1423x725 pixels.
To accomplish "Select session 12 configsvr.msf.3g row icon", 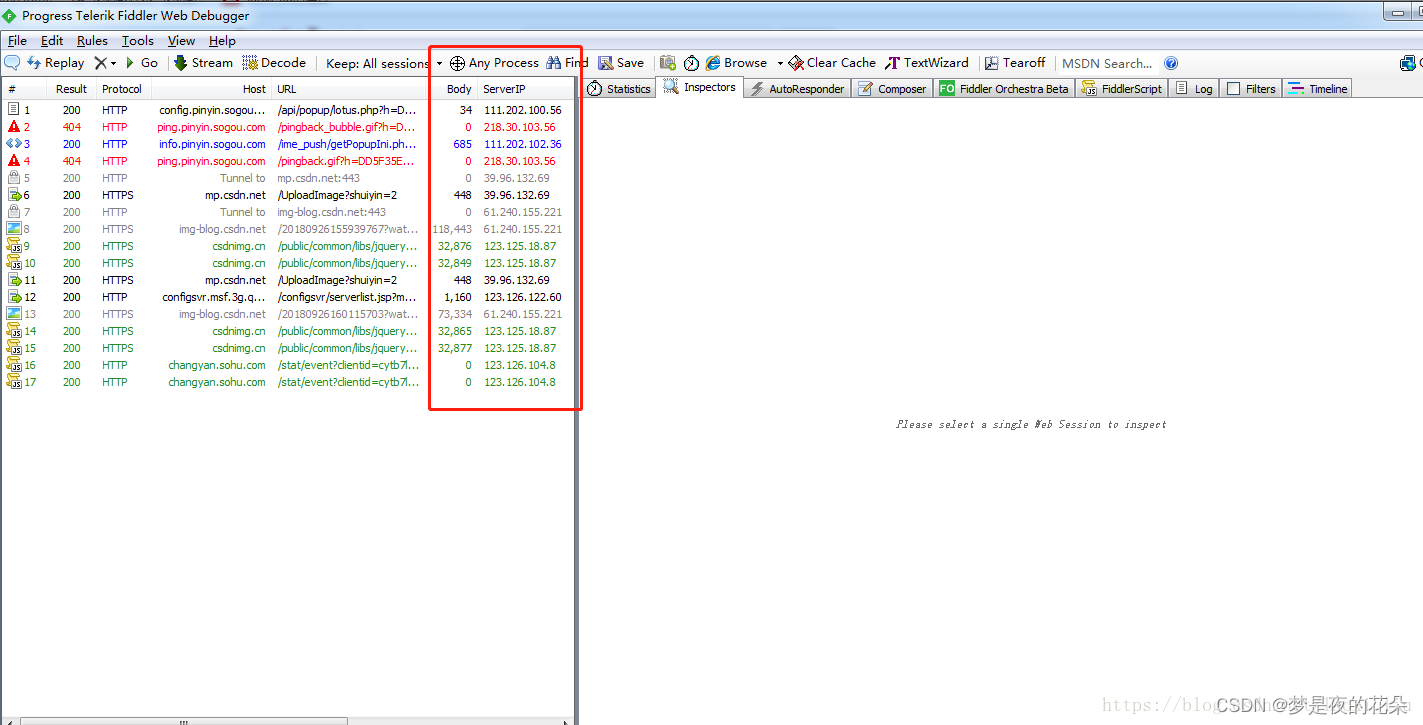I will (x=14, y=297).
